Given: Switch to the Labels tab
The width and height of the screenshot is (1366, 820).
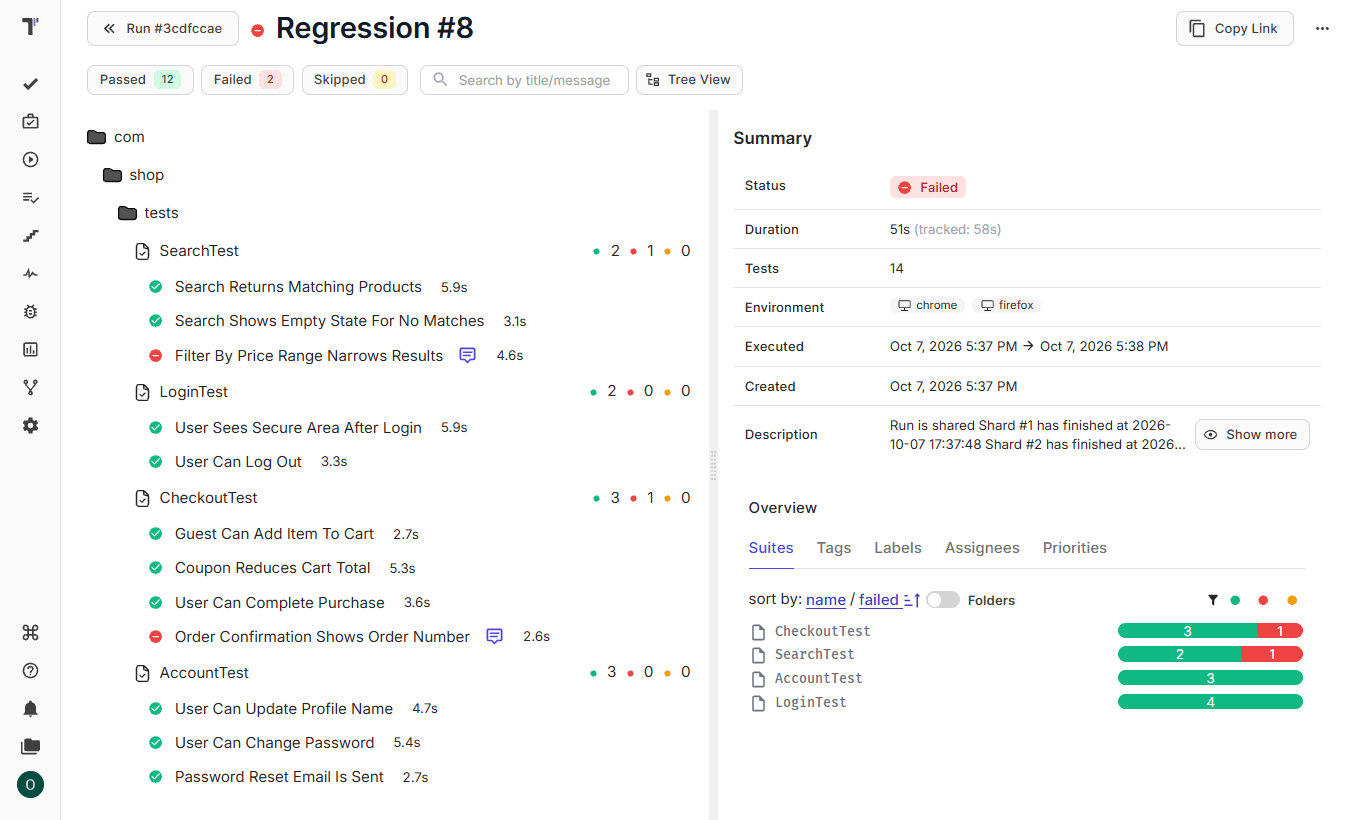Looking at the screenshot, I should [x=898, y=548].
